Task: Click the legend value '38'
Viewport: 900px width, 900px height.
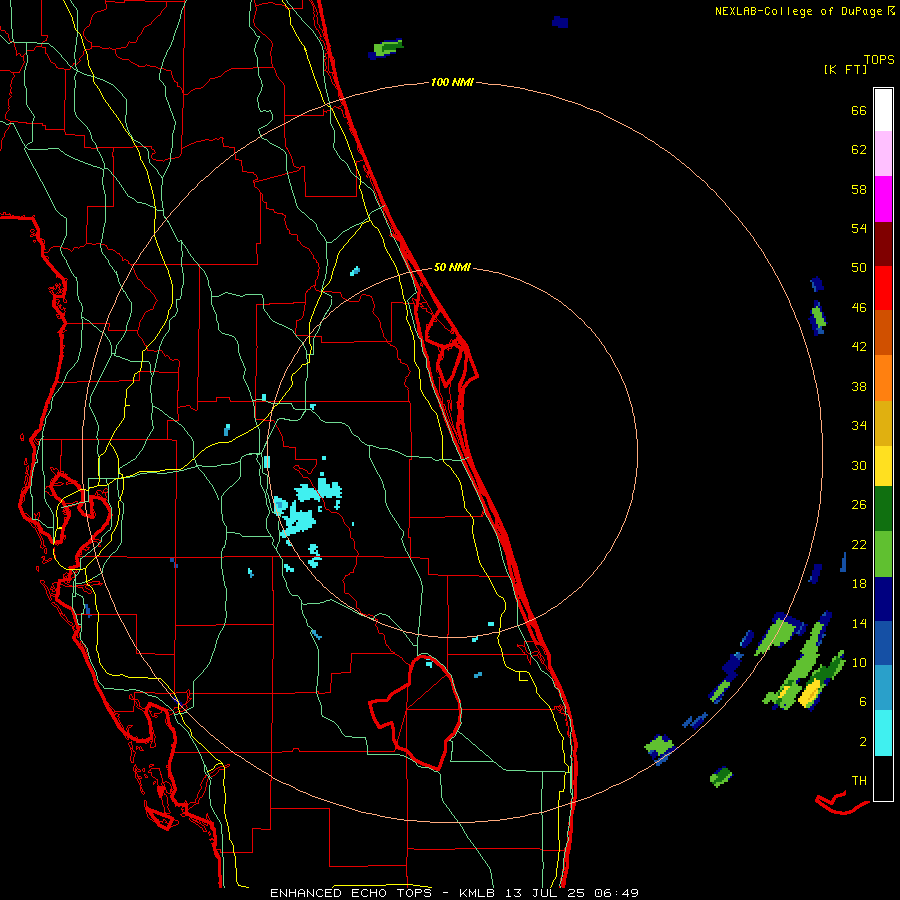Action: point(859,386)
